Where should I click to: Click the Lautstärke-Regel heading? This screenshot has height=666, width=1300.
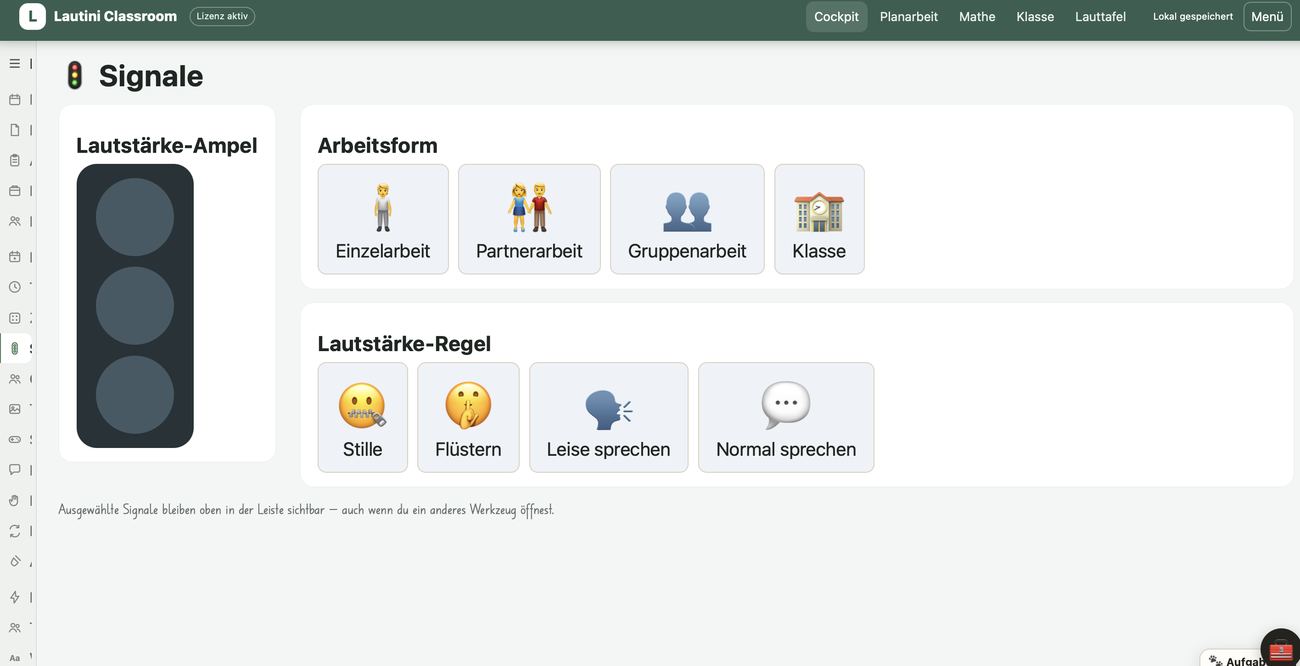click(x=404, y=344)
